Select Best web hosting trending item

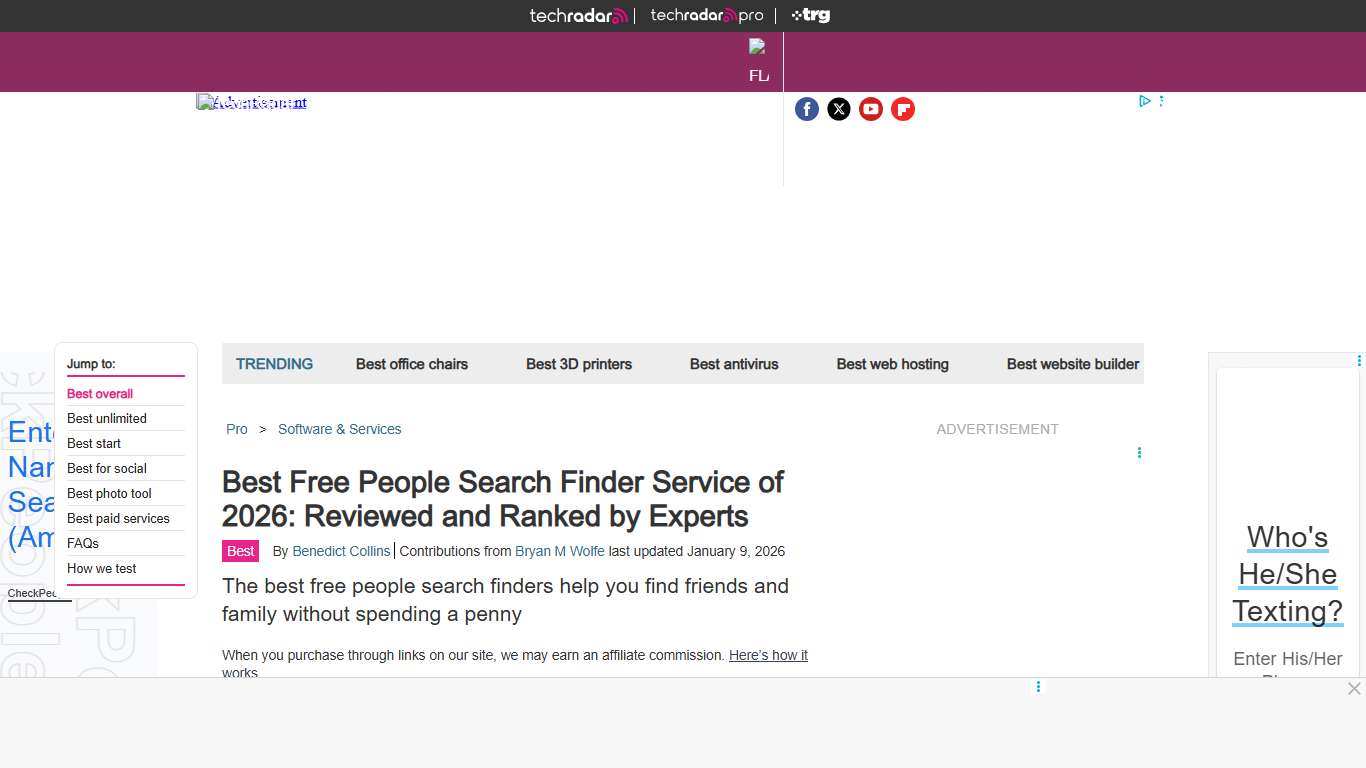click(x=892, y=364)
